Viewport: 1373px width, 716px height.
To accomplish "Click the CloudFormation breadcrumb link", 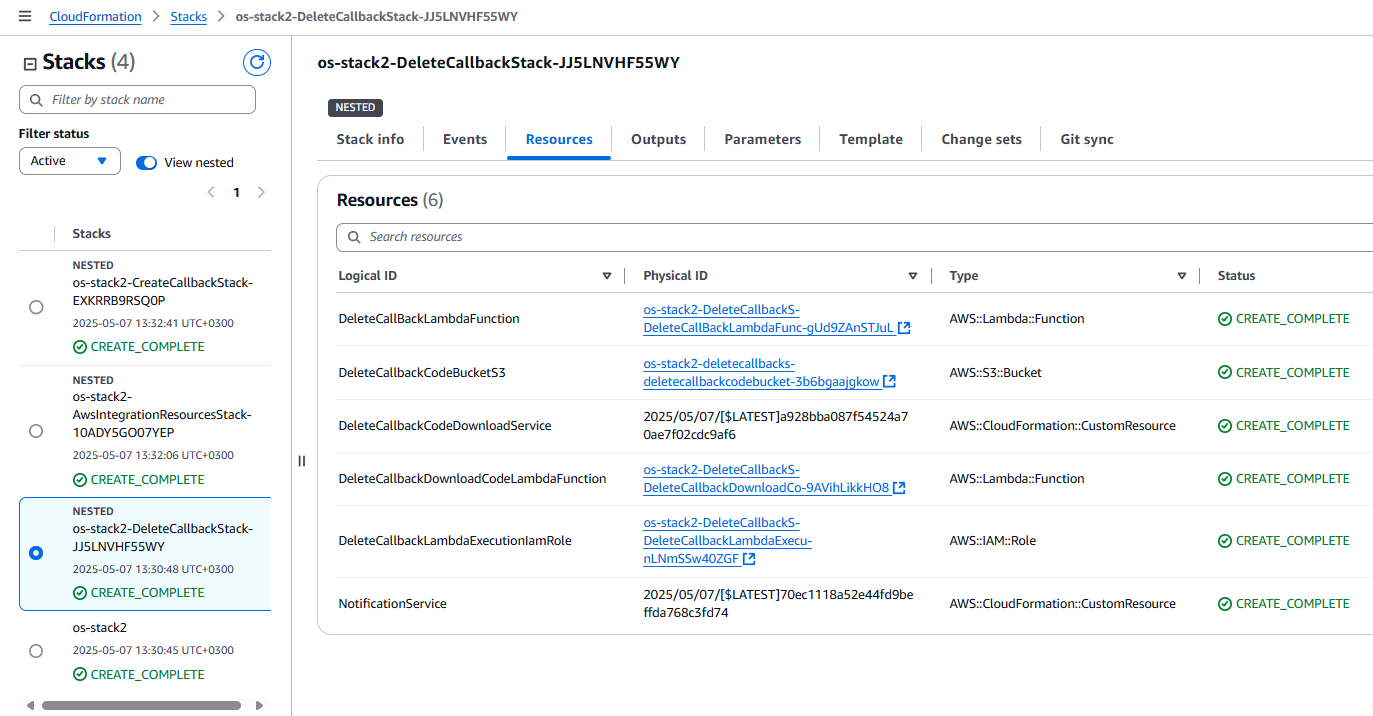I will pyautogui.click(x=95, y=17).
